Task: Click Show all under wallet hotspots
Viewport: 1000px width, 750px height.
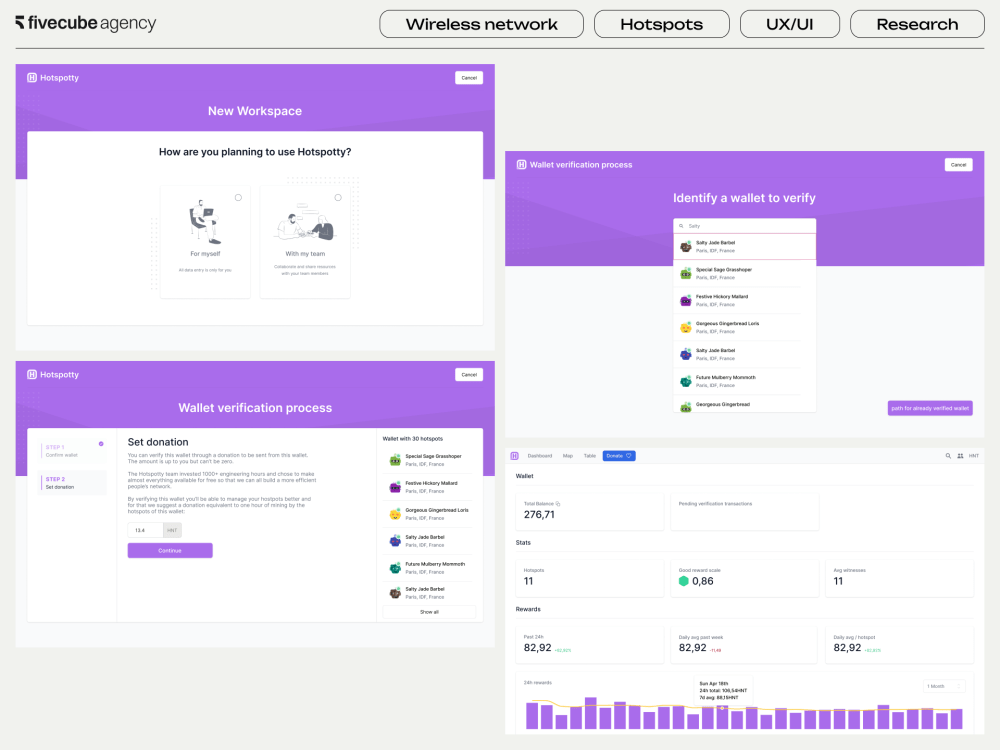Action: click(429, 612)
